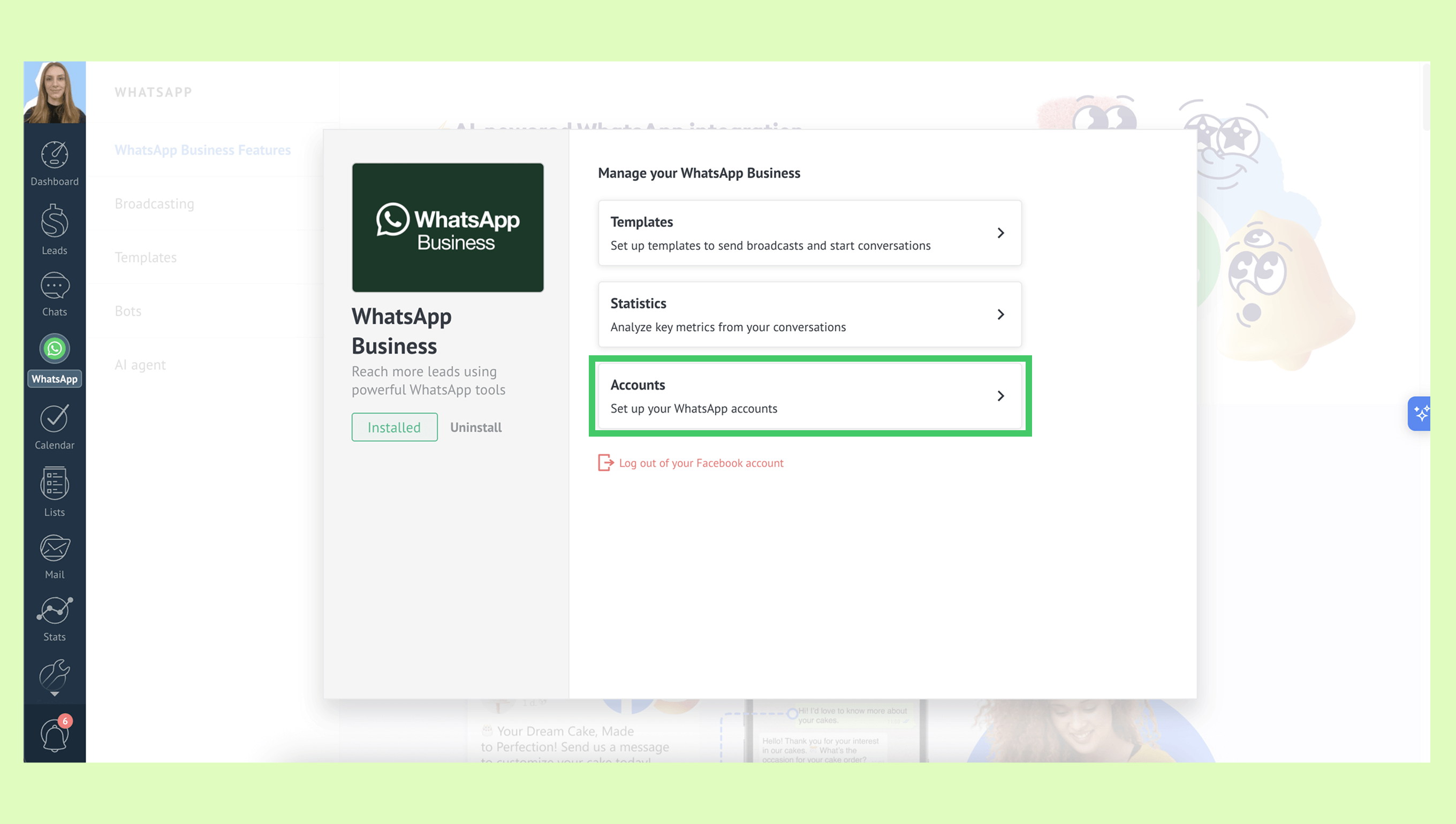The image size is (1456, 824).
Task: Open Accounts card
Action: (809, 396)
